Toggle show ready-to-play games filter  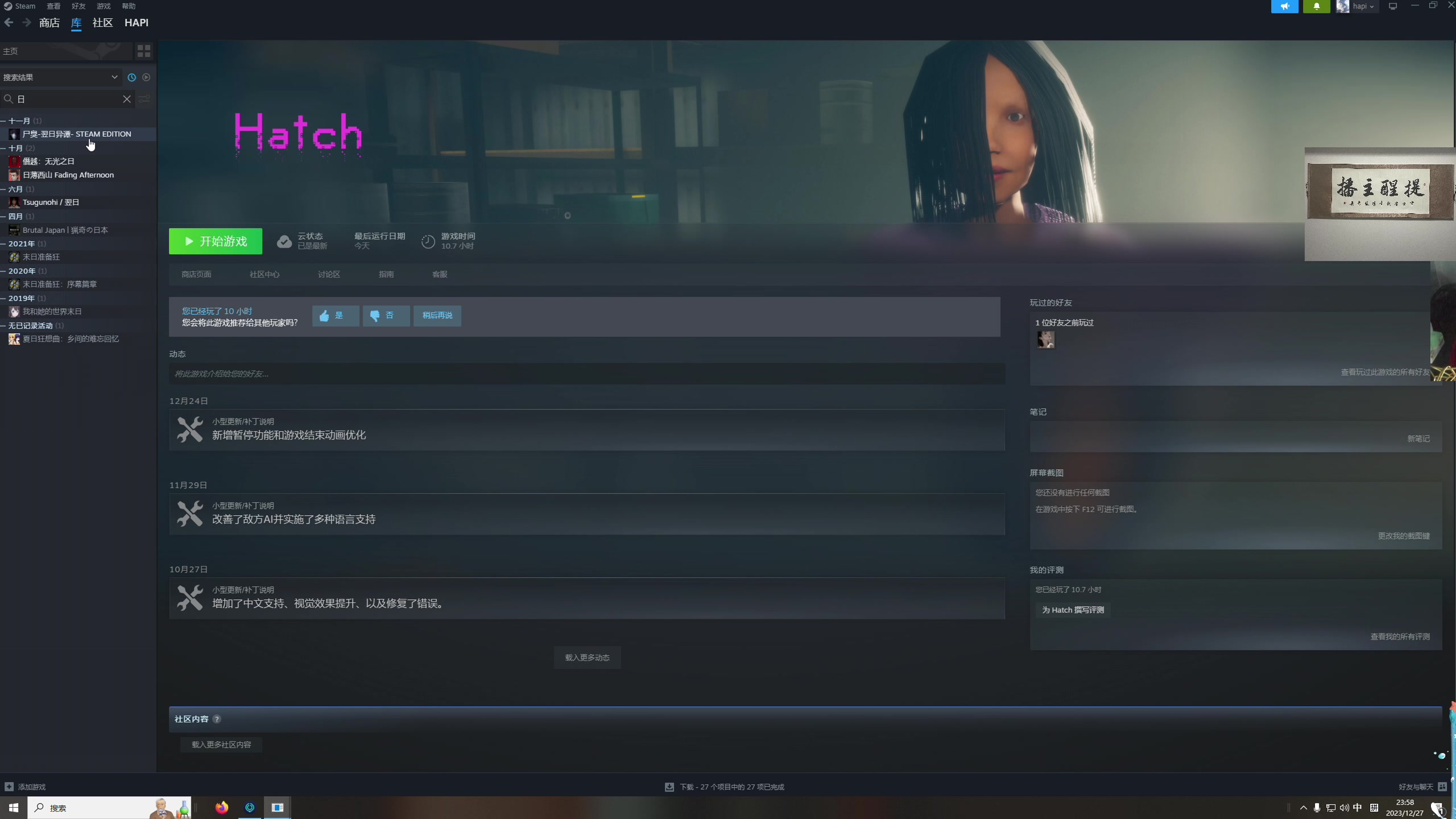coord(146,77)
